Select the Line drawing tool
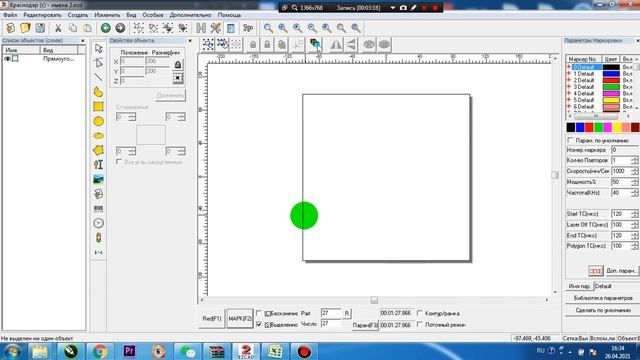The width and height of the screenshot is (640, 360). (x=98, y=77)
